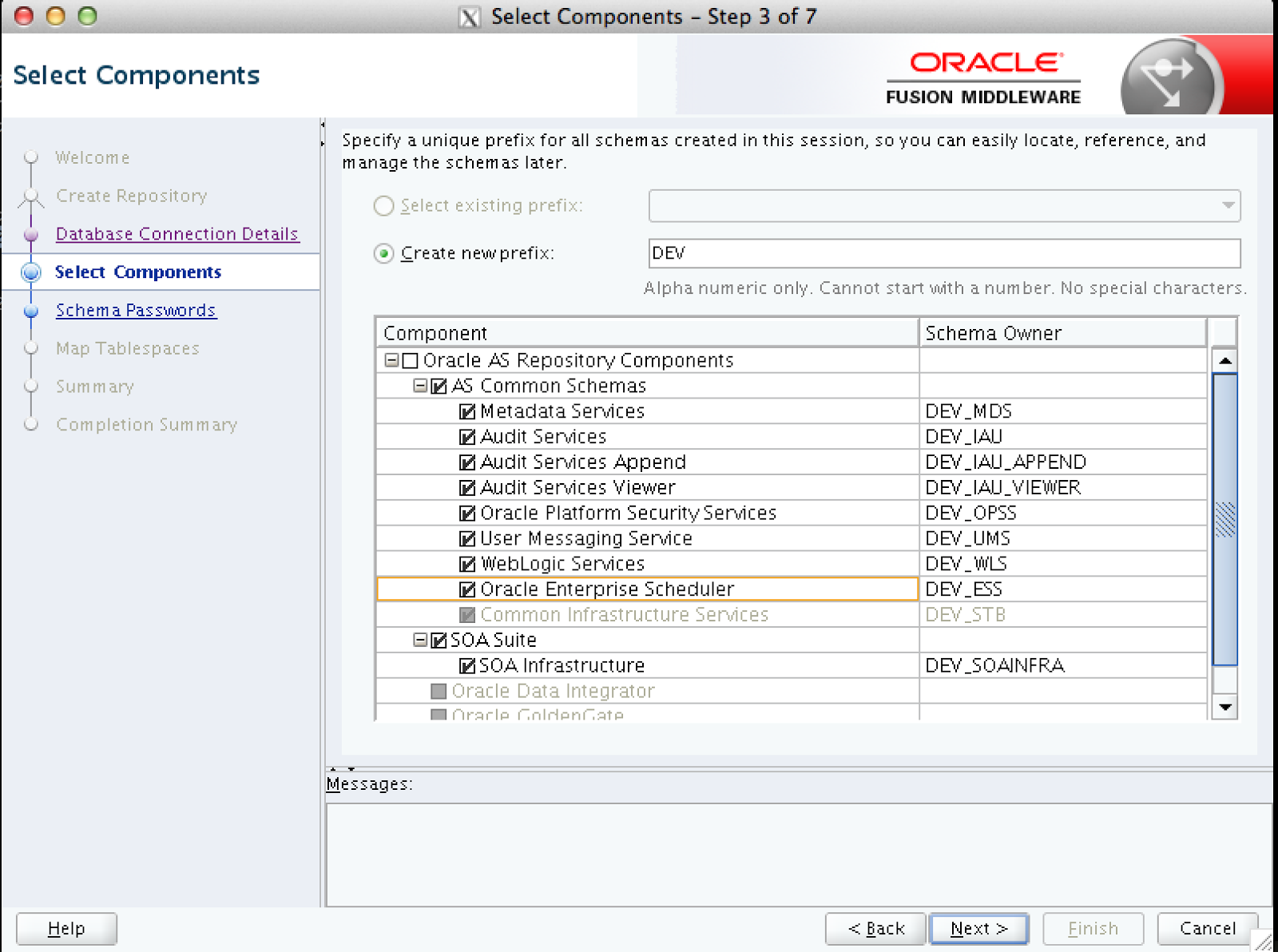The height and width of the screenshot is (952, 1278).
Task: Click the Back button
Action: [x=875, y=929]
